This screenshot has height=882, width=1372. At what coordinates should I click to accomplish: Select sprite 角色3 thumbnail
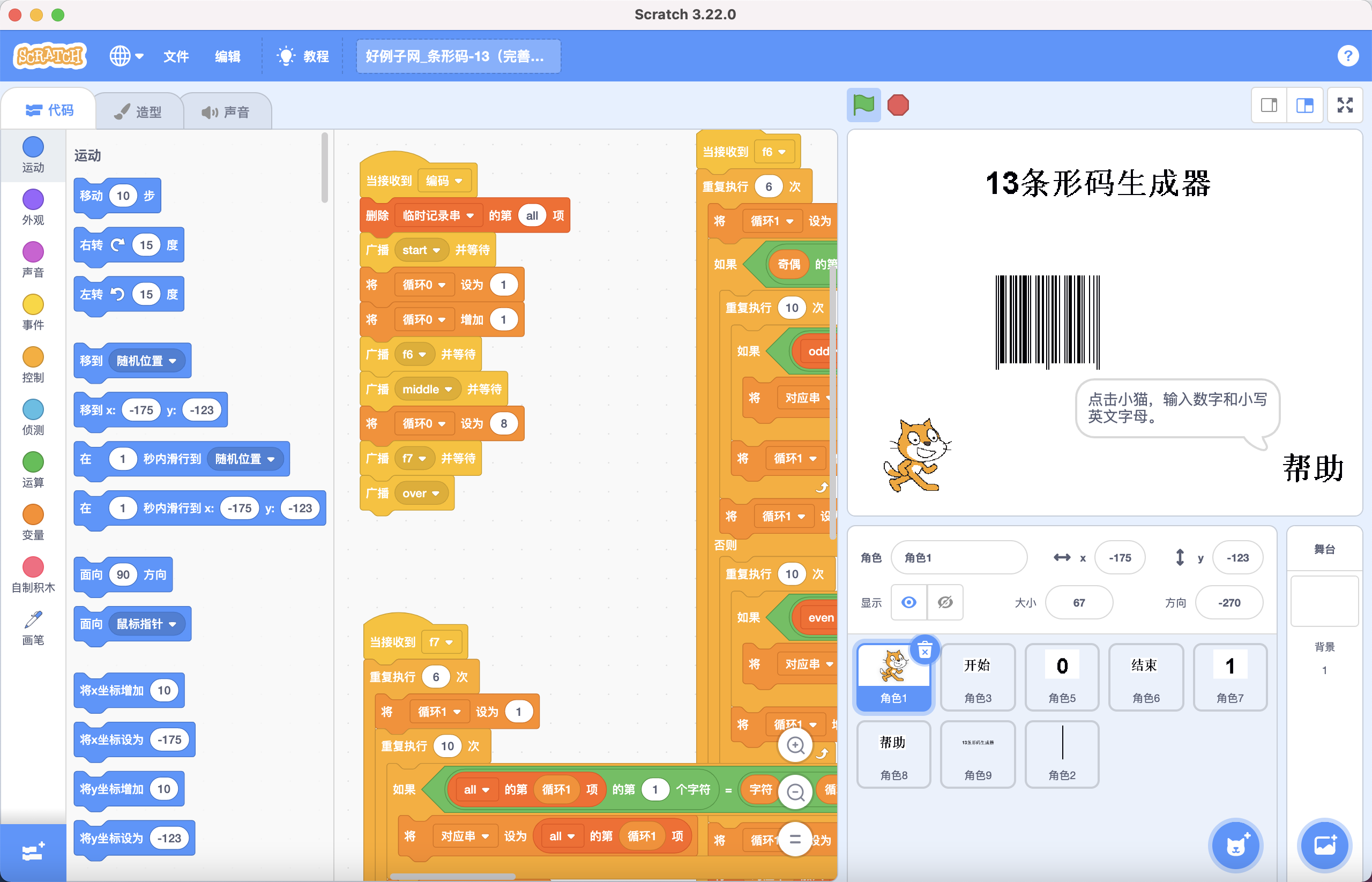(x=978, y=677)
